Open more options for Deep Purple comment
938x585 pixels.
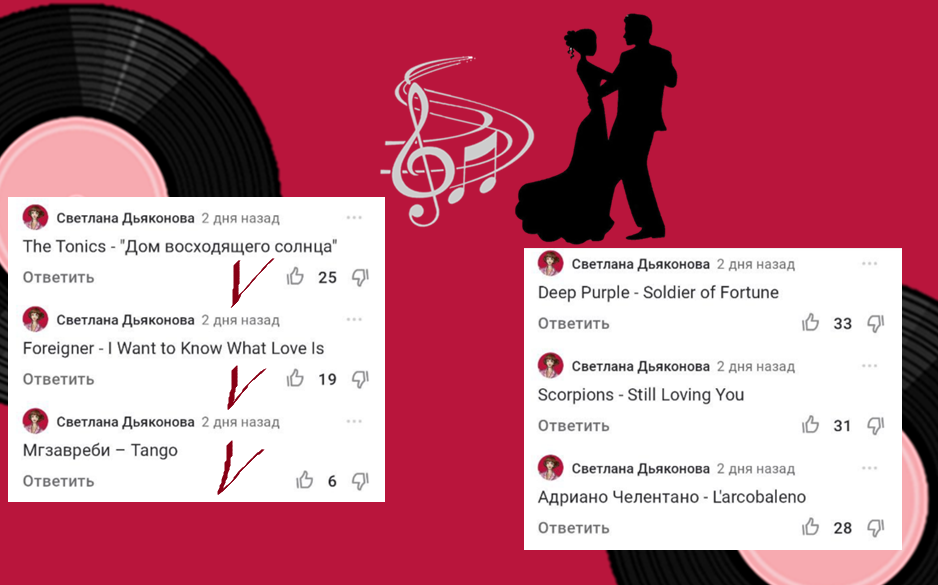pyautogui.click(x=869, y=263)
